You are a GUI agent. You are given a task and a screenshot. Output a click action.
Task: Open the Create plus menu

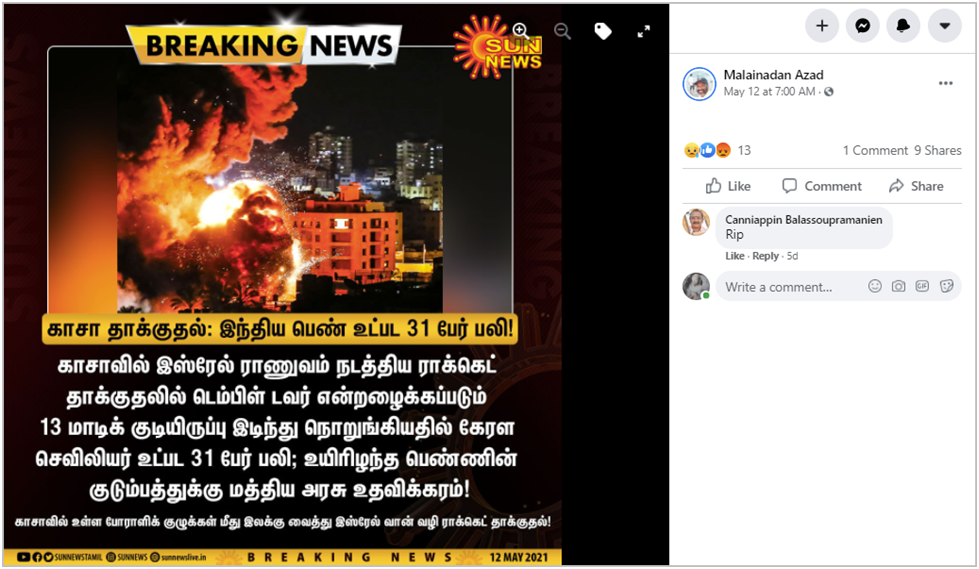pyautogui.click(x=822, y=26)
